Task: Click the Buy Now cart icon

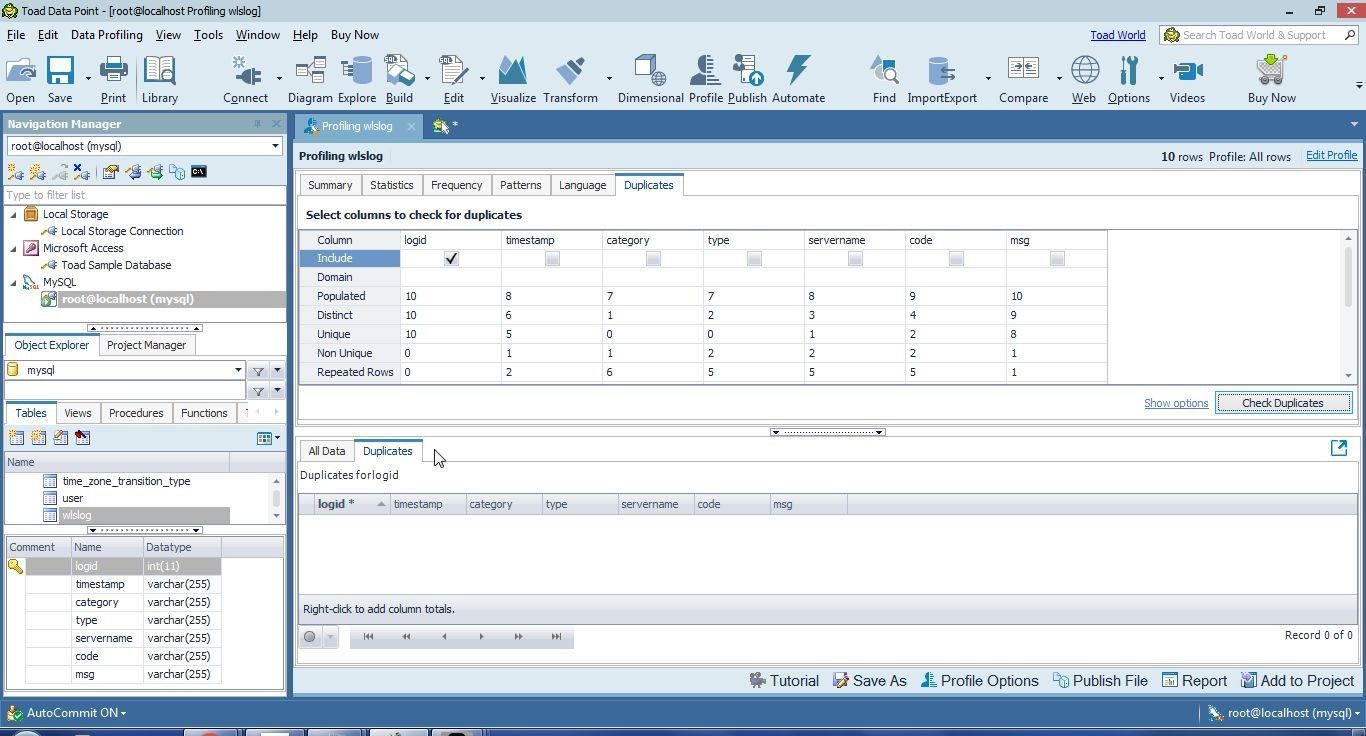Action: coord(1271,79)
